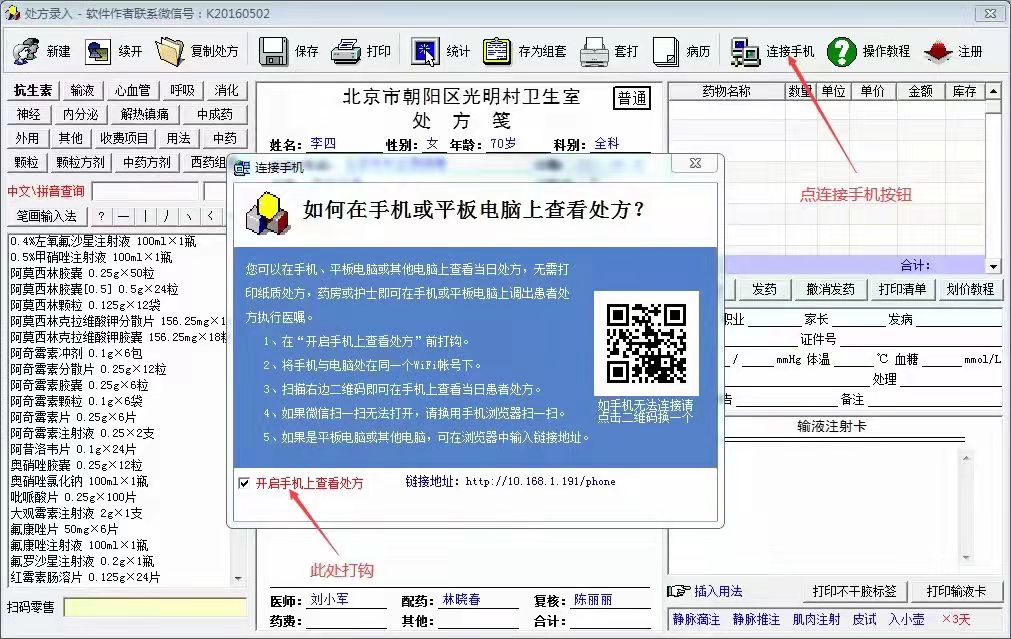Click the 保存 (Save) floppy disk icon
1011x639 pixels.
274,51
